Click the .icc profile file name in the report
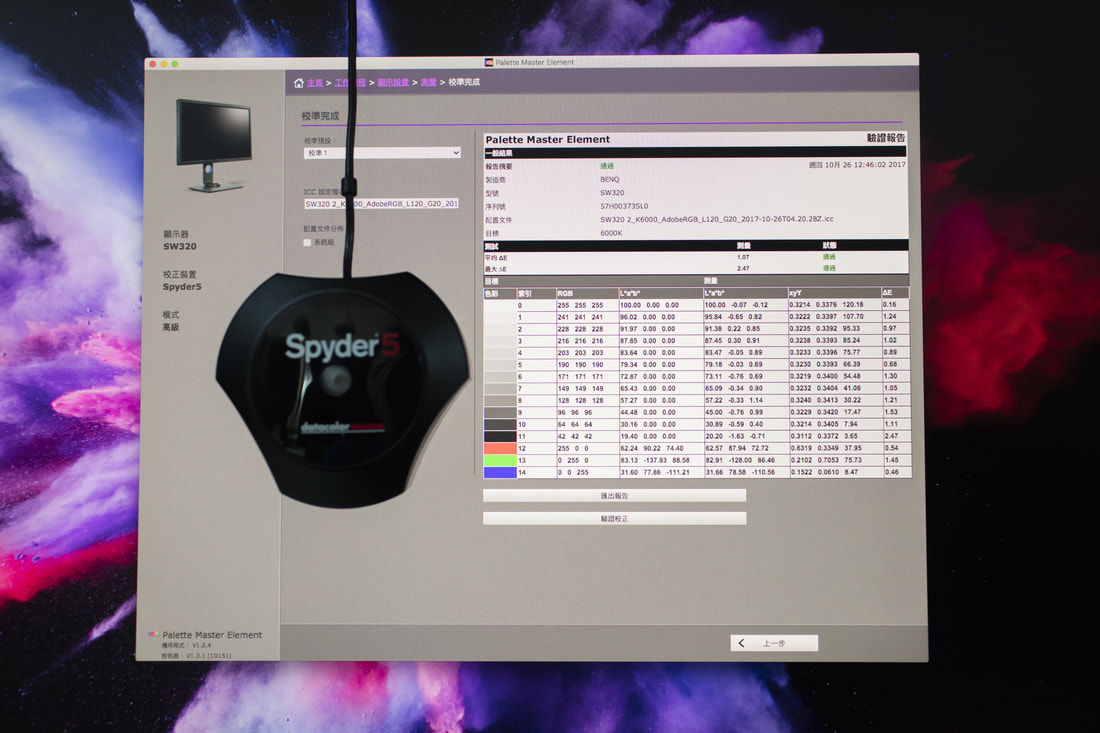 716,220
